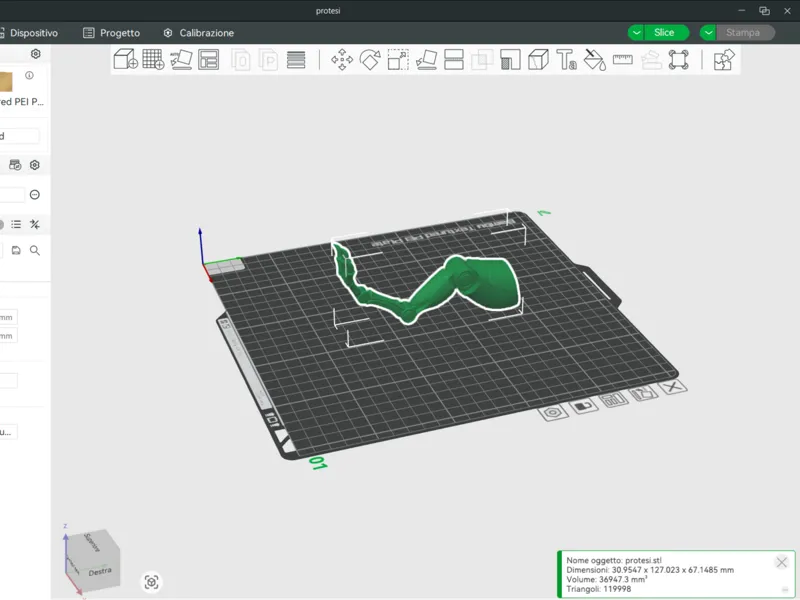
Task: Search settings with magnifier icon
Action: pyautogui.click(x=35, y=250)
